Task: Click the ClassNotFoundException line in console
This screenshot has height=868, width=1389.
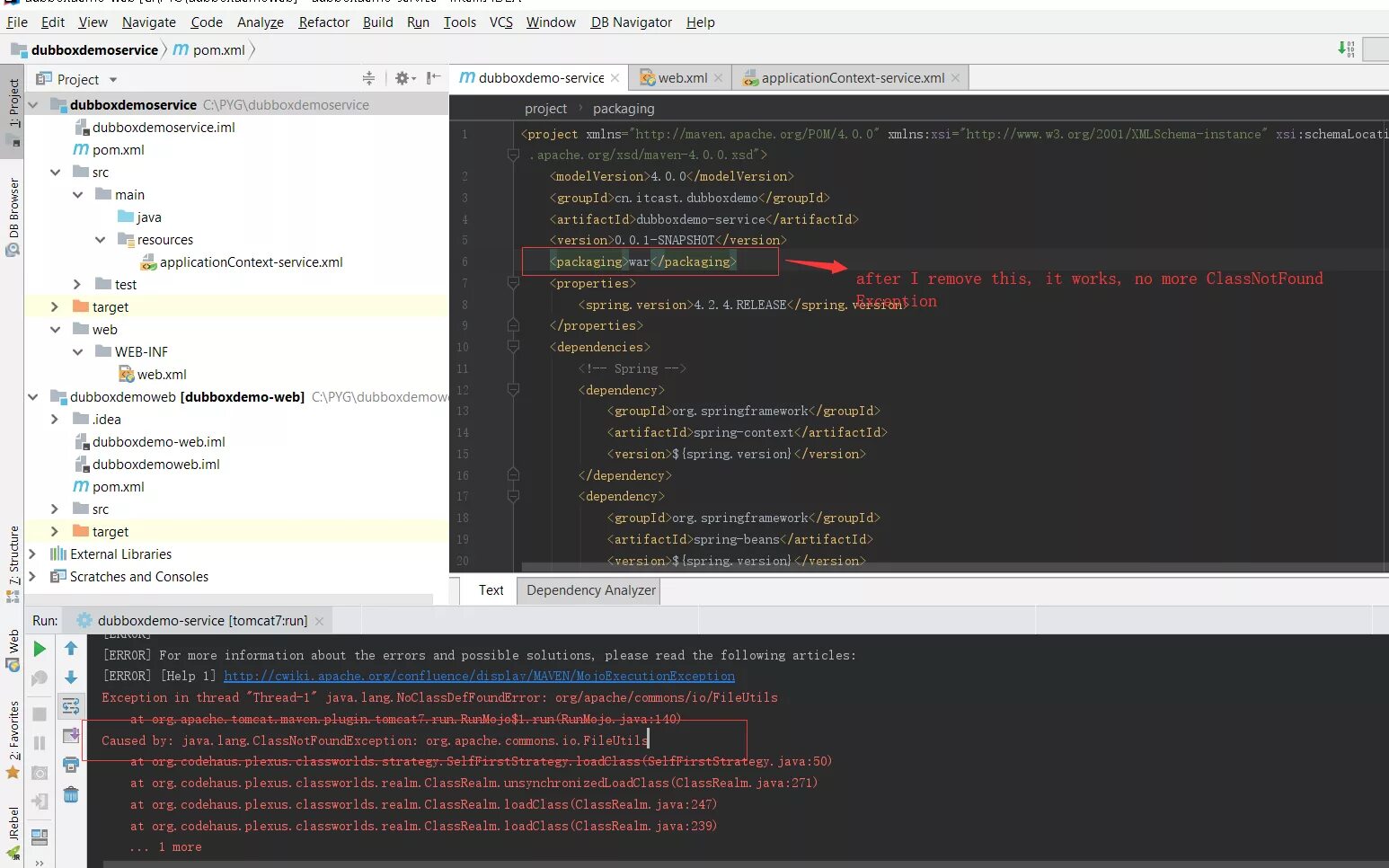Action: coord(374,740)
